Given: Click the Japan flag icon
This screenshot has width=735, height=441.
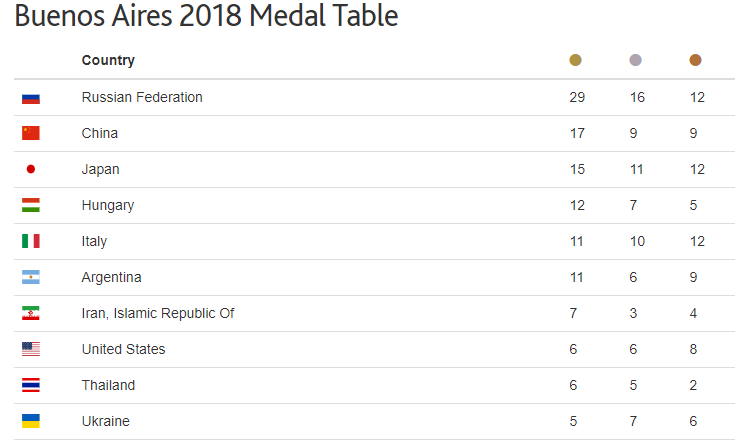Looking at the screenshot, I should click(x=31, y=170).
